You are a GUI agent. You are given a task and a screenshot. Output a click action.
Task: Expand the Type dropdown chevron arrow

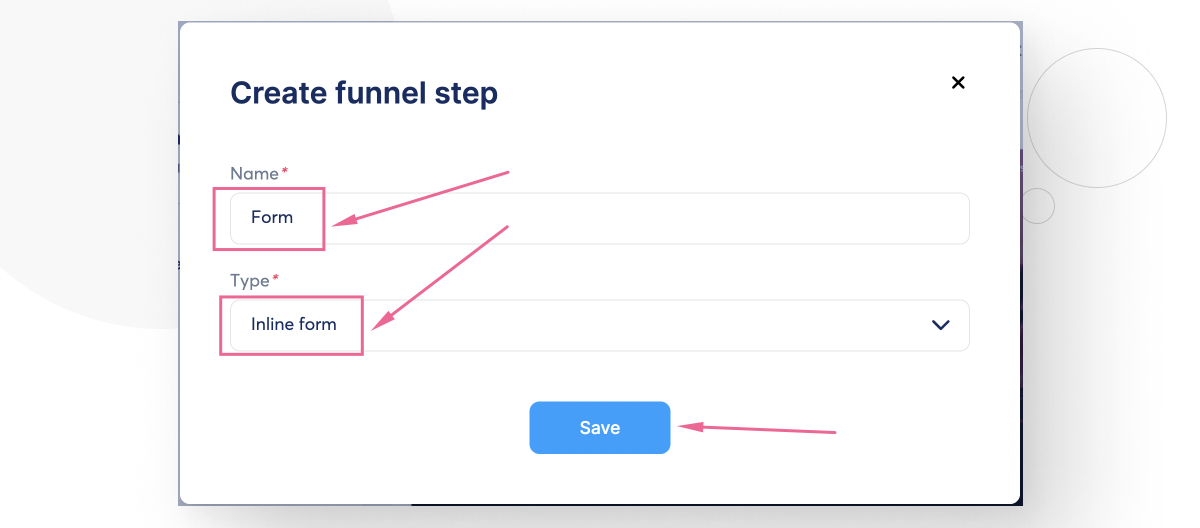tap(940, 325)
